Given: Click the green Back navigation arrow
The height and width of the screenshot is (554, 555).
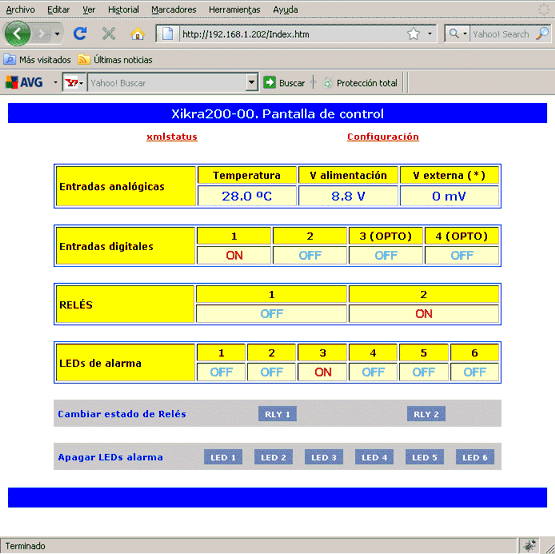Looking at the screenshot, I should coord(17,34).
